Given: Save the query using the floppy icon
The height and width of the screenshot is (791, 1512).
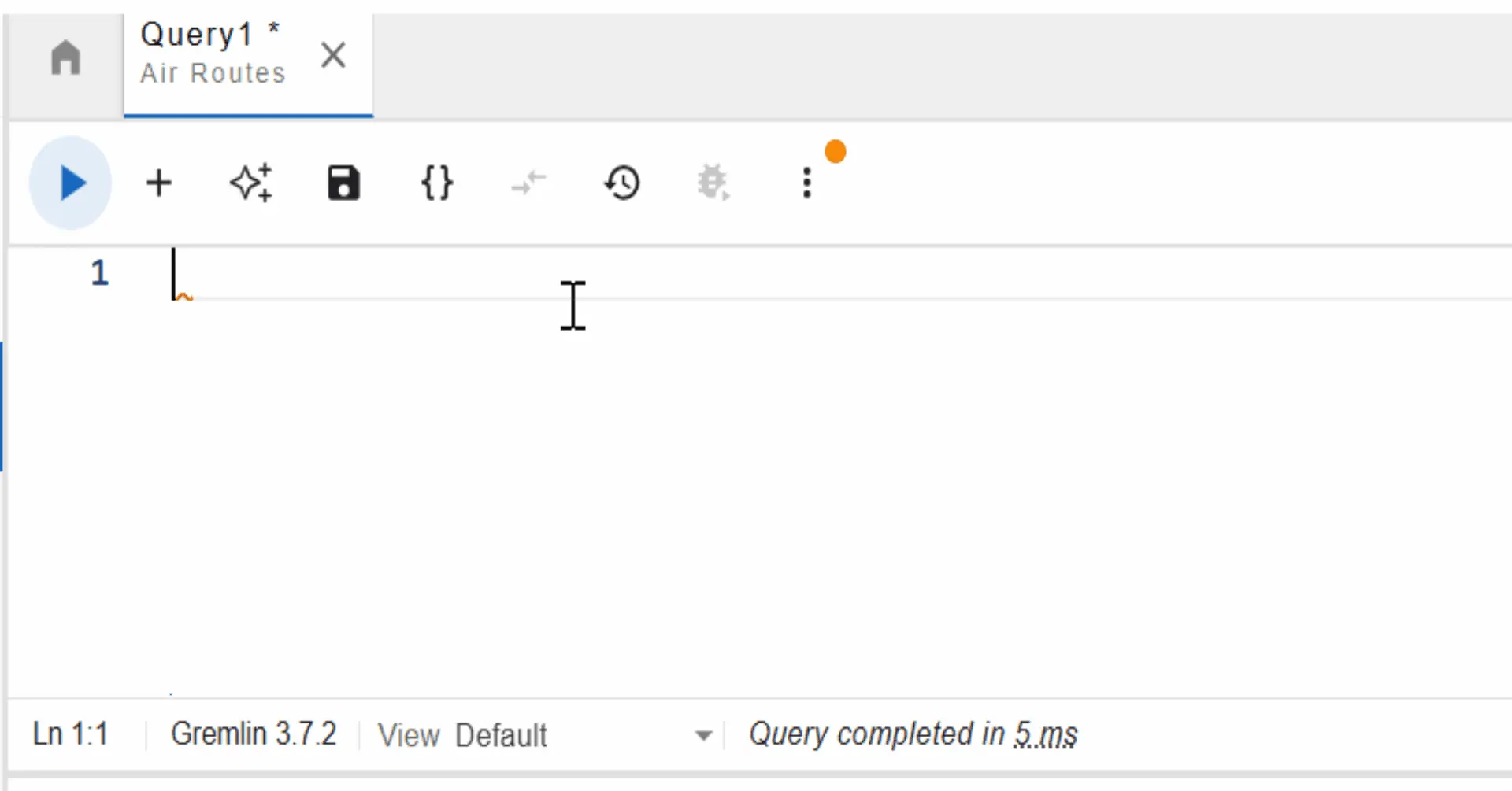Looking at the screenshot, I should (x=343, y=183).
